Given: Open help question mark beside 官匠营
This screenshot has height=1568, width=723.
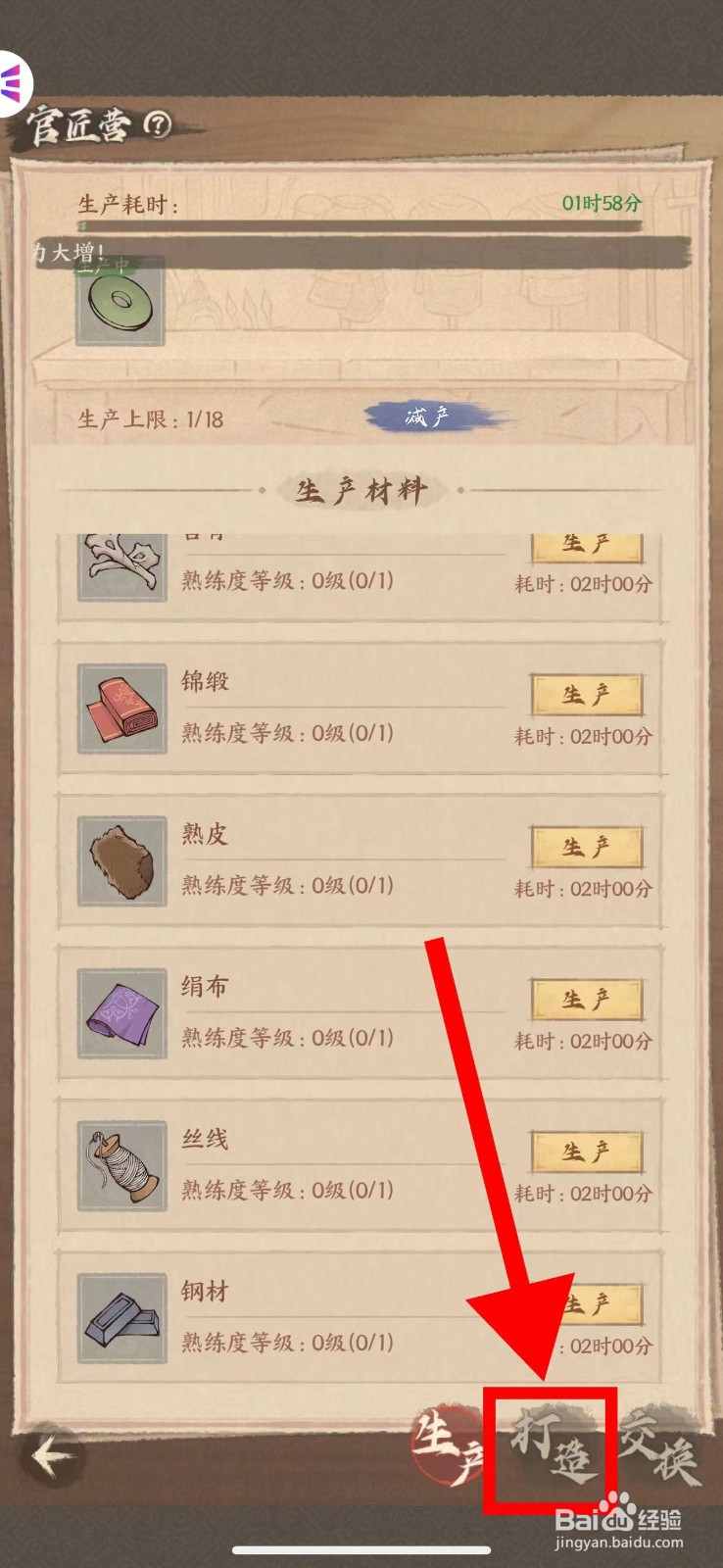Looking at the screenshot, I should click(157, 123).
